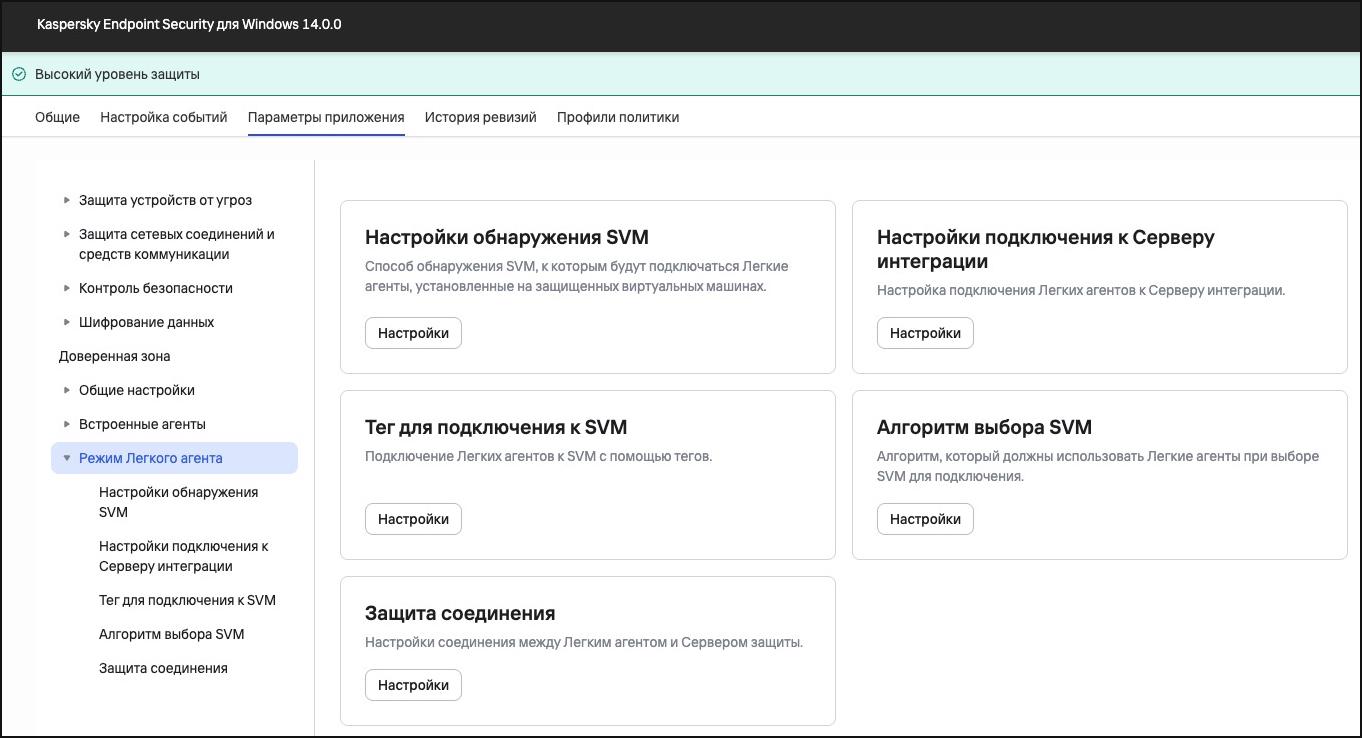Select Защита устройств от угроз in tree
The image size is (1362, 738).
coord(165,200)
